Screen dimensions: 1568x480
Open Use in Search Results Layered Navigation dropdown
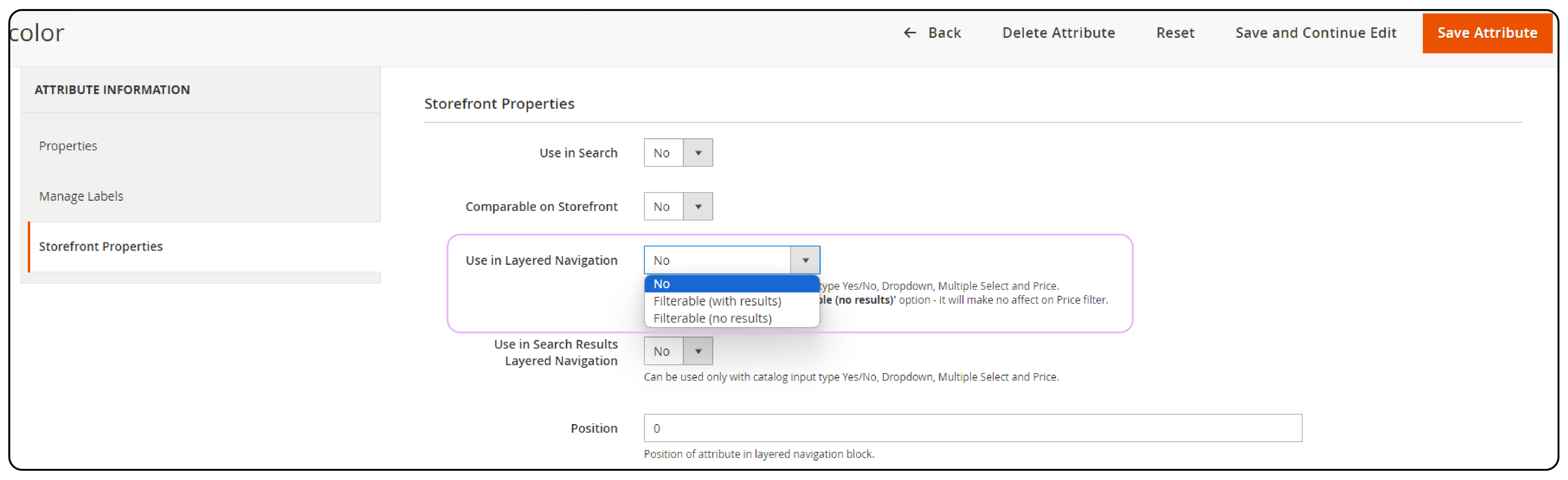pyautogui.click(x=678, y=352)
